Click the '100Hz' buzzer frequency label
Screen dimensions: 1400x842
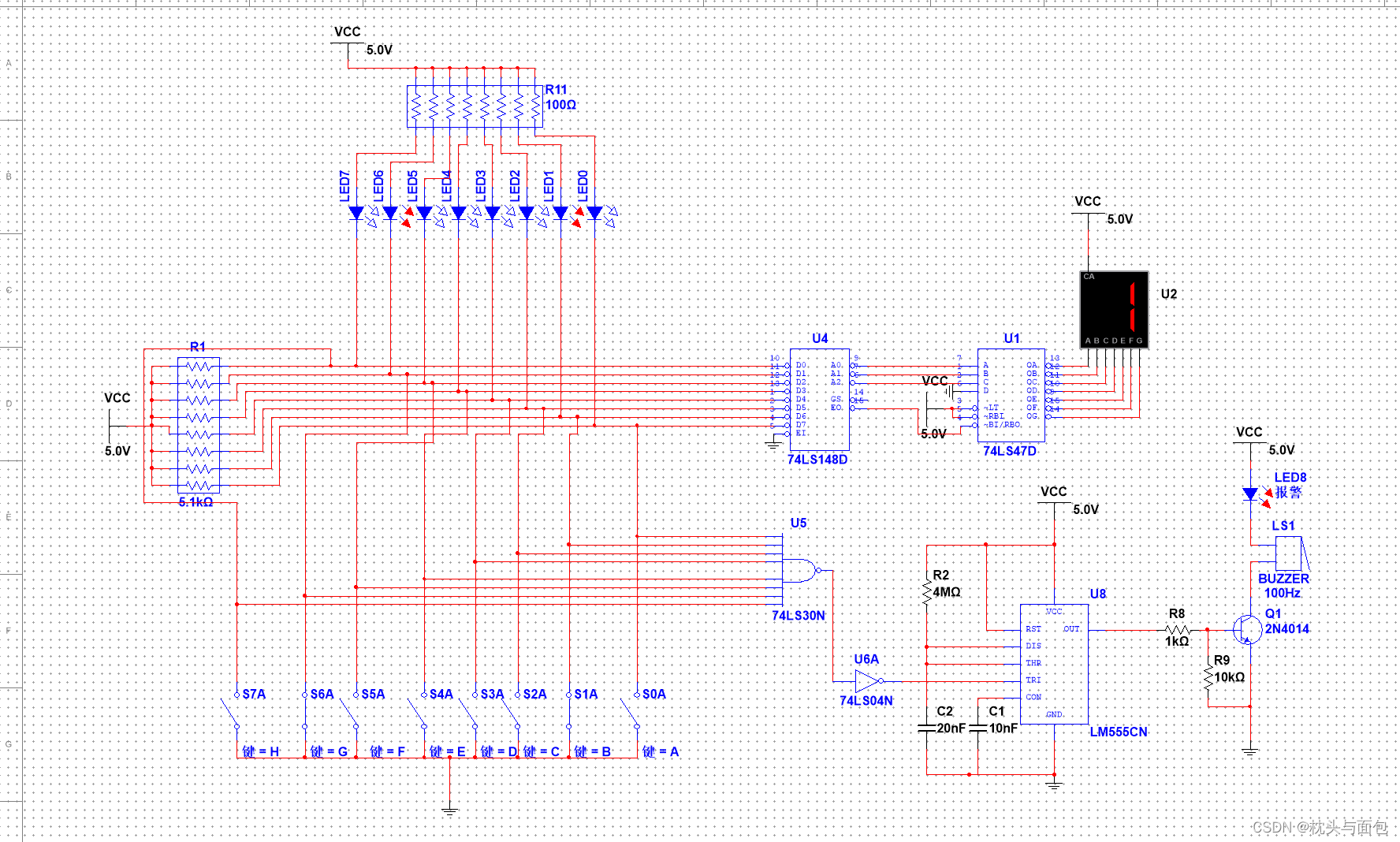pyautogui.click(x=1283, y=593)
